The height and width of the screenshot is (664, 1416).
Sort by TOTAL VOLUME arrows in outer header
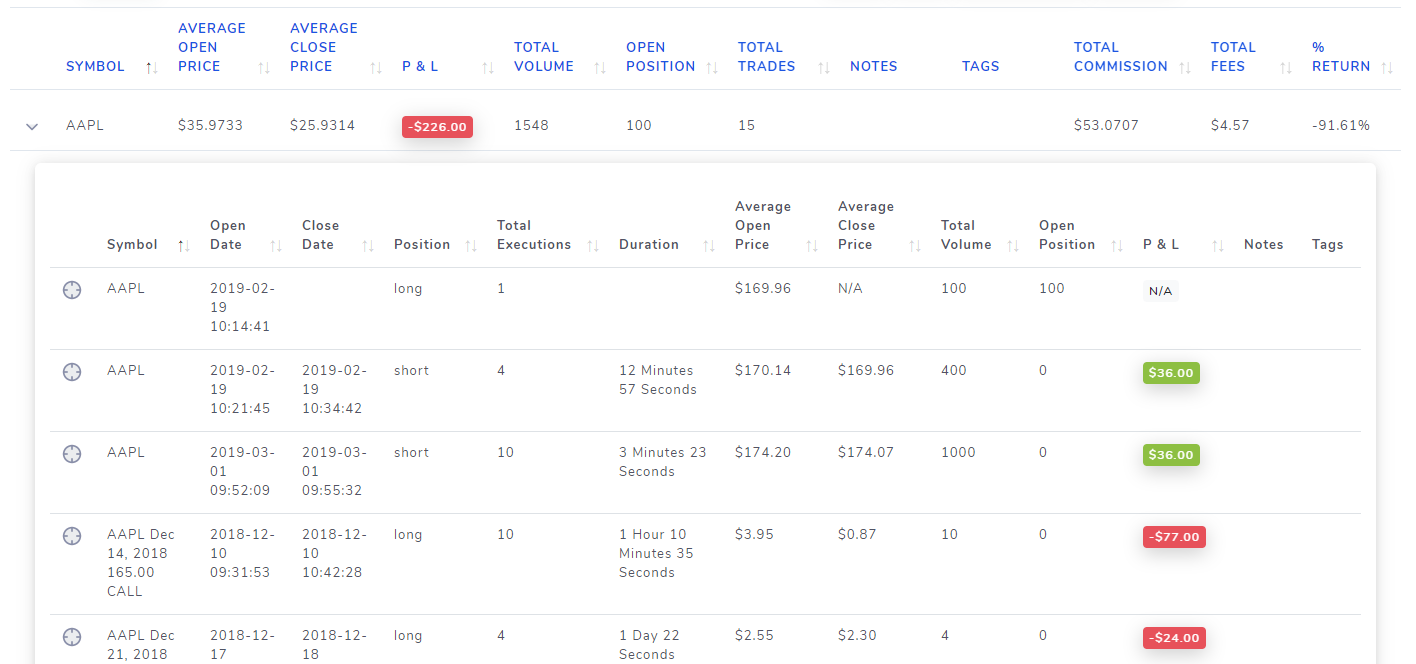600,67
